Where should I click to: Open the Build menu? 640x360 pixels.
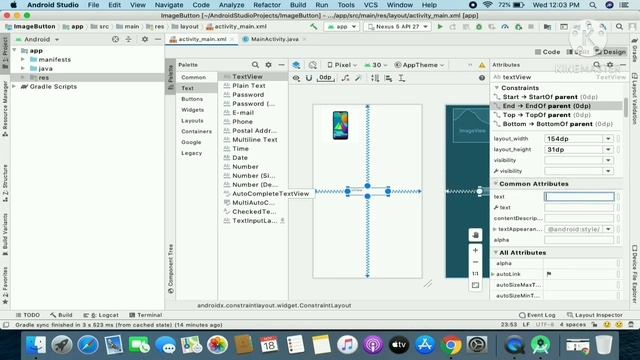pos(298,5)
